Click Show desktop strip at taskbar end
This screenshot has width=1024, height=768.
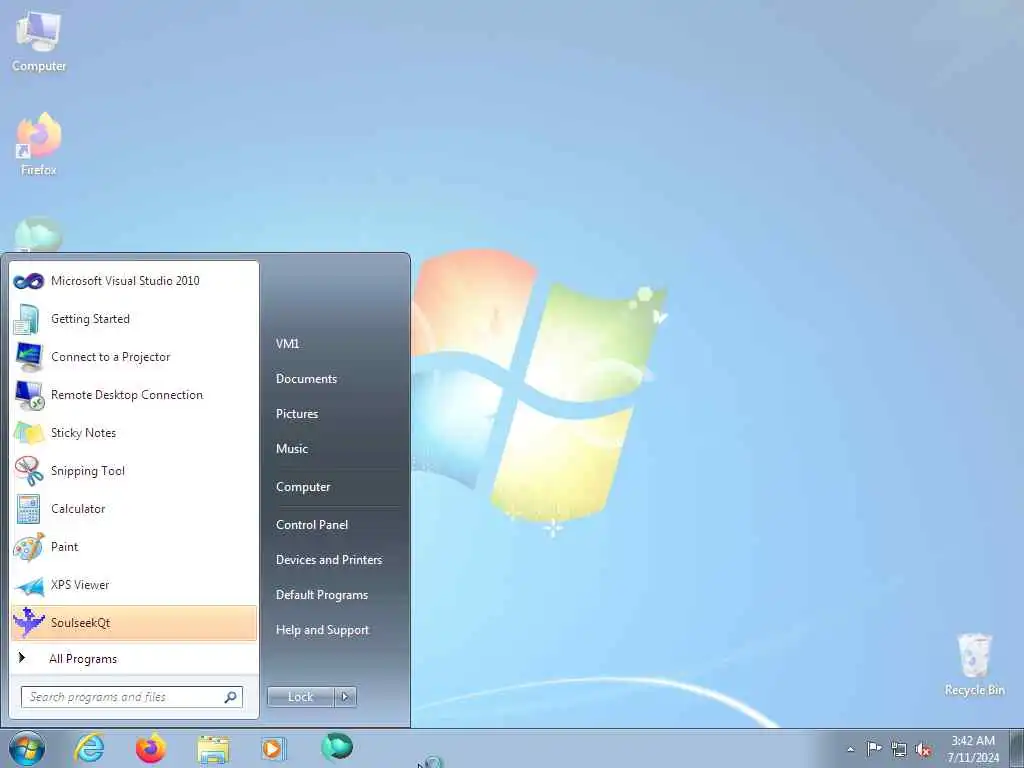(1016, 749)
